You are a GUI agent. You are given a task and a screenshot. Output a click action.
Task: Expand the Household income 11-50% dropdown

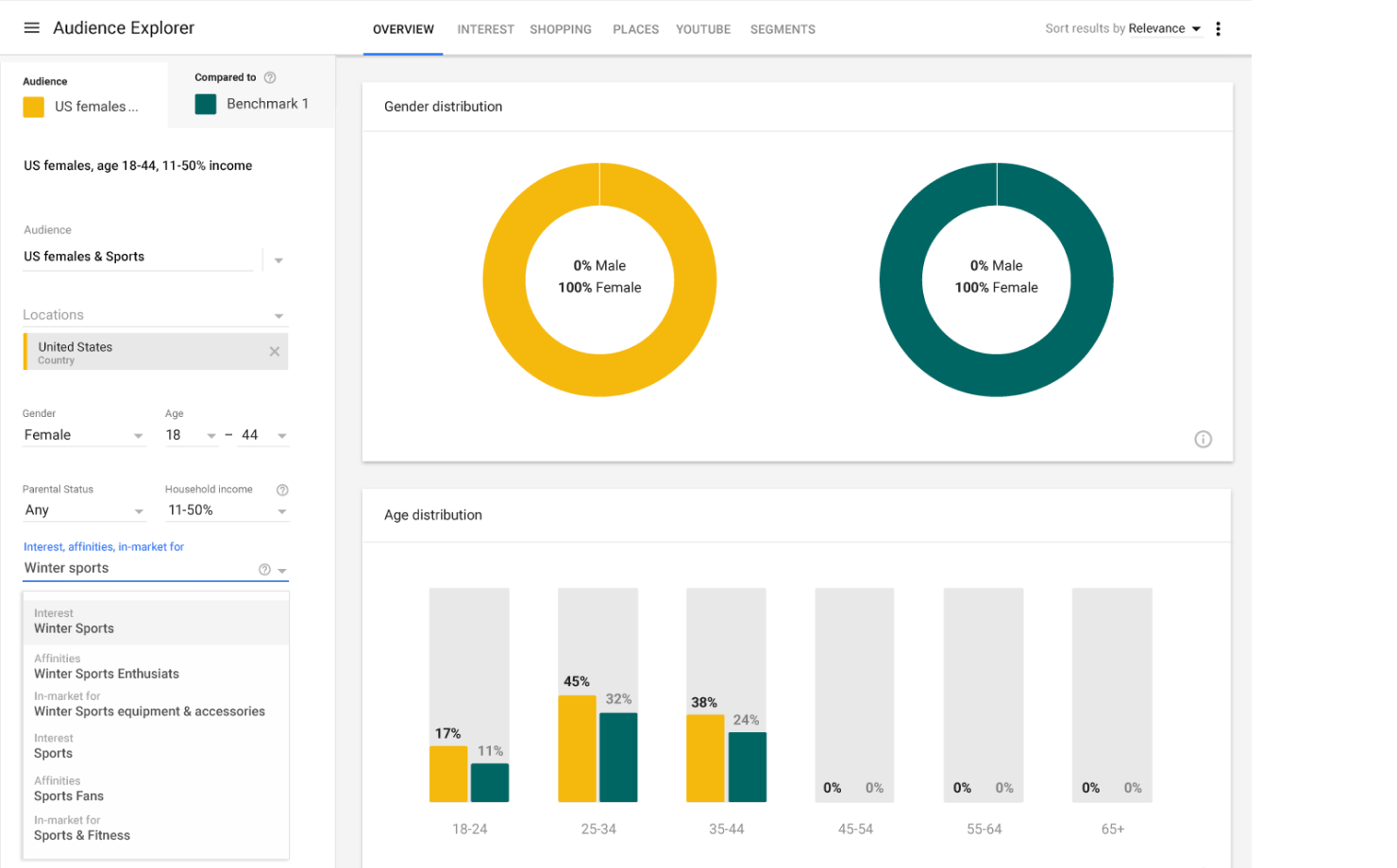pos(227,510)
